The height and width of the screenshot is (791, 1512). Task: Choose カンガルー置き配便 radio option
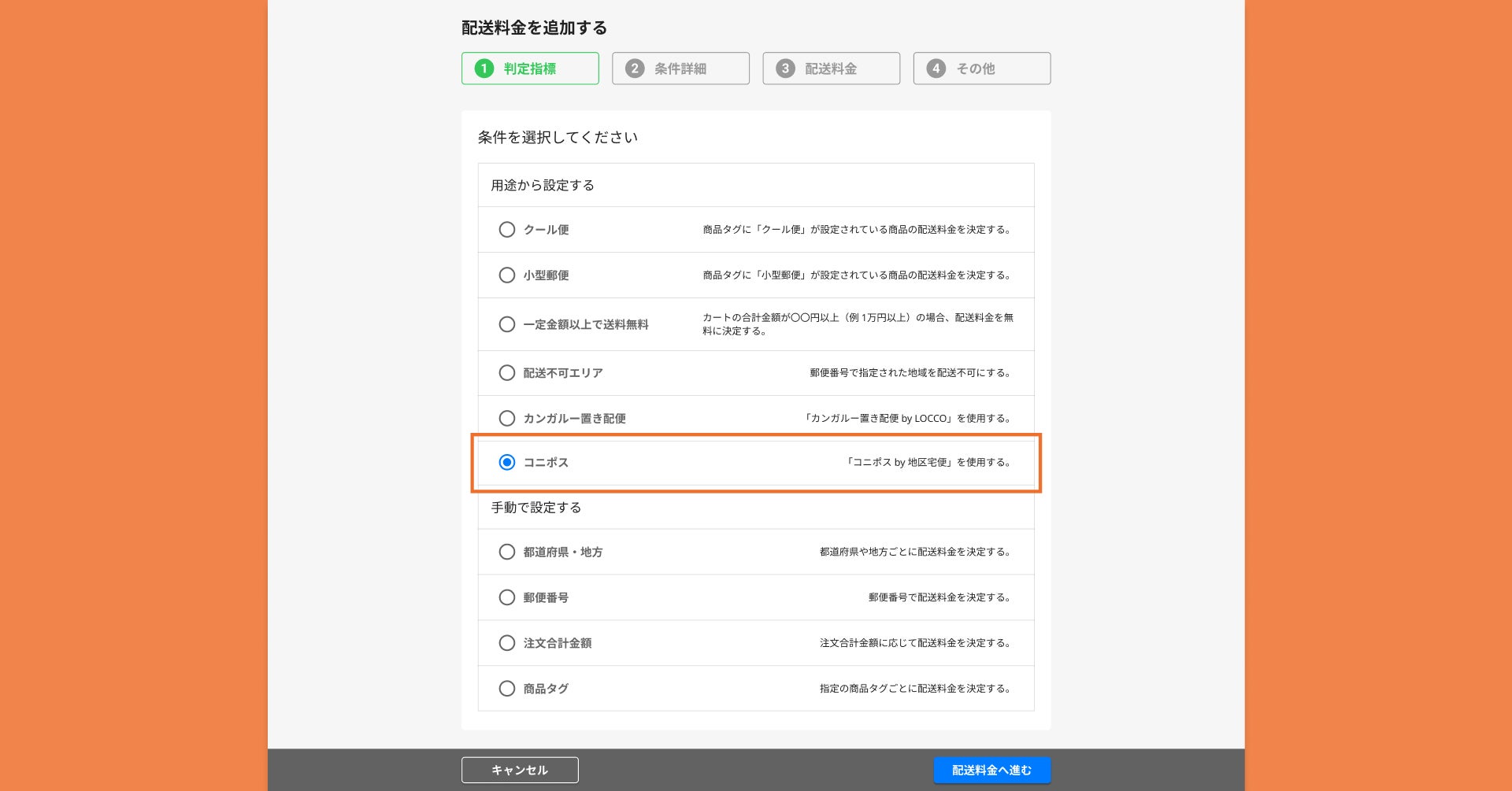click(x=507, y=419)
